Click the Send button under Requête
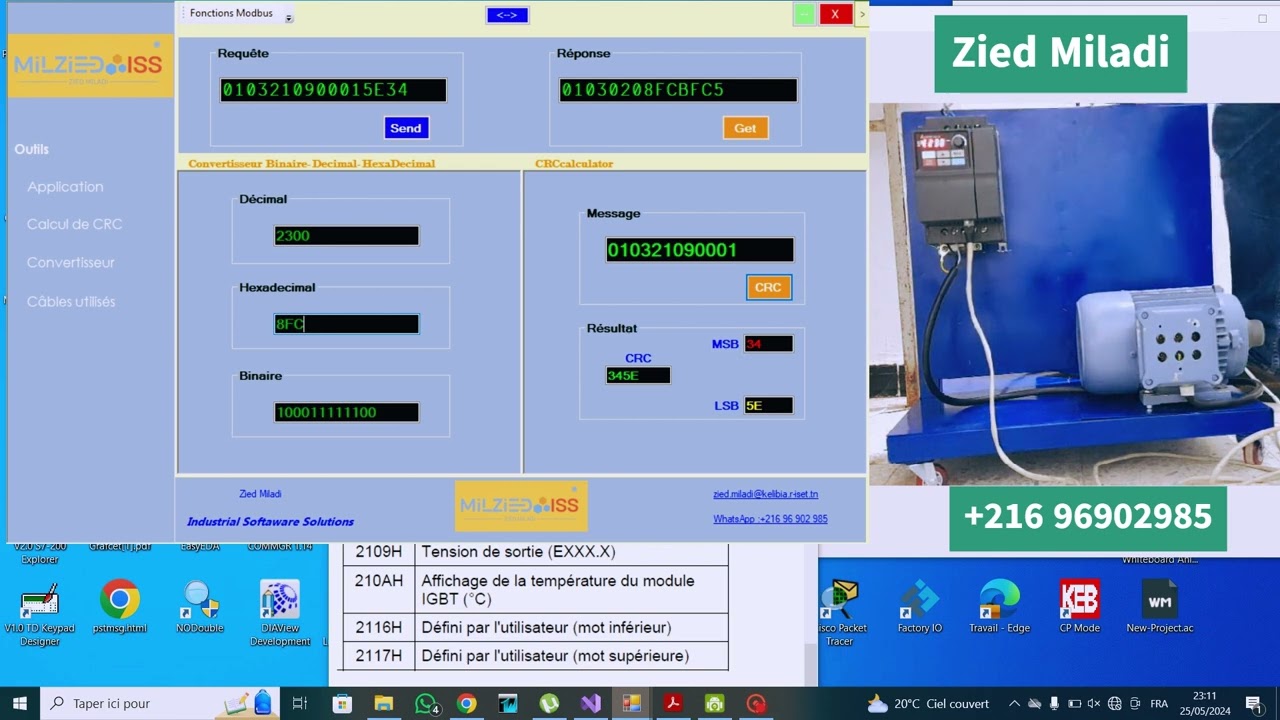Viewport: 1280px width, 720px height. click(x=406, y=128)
